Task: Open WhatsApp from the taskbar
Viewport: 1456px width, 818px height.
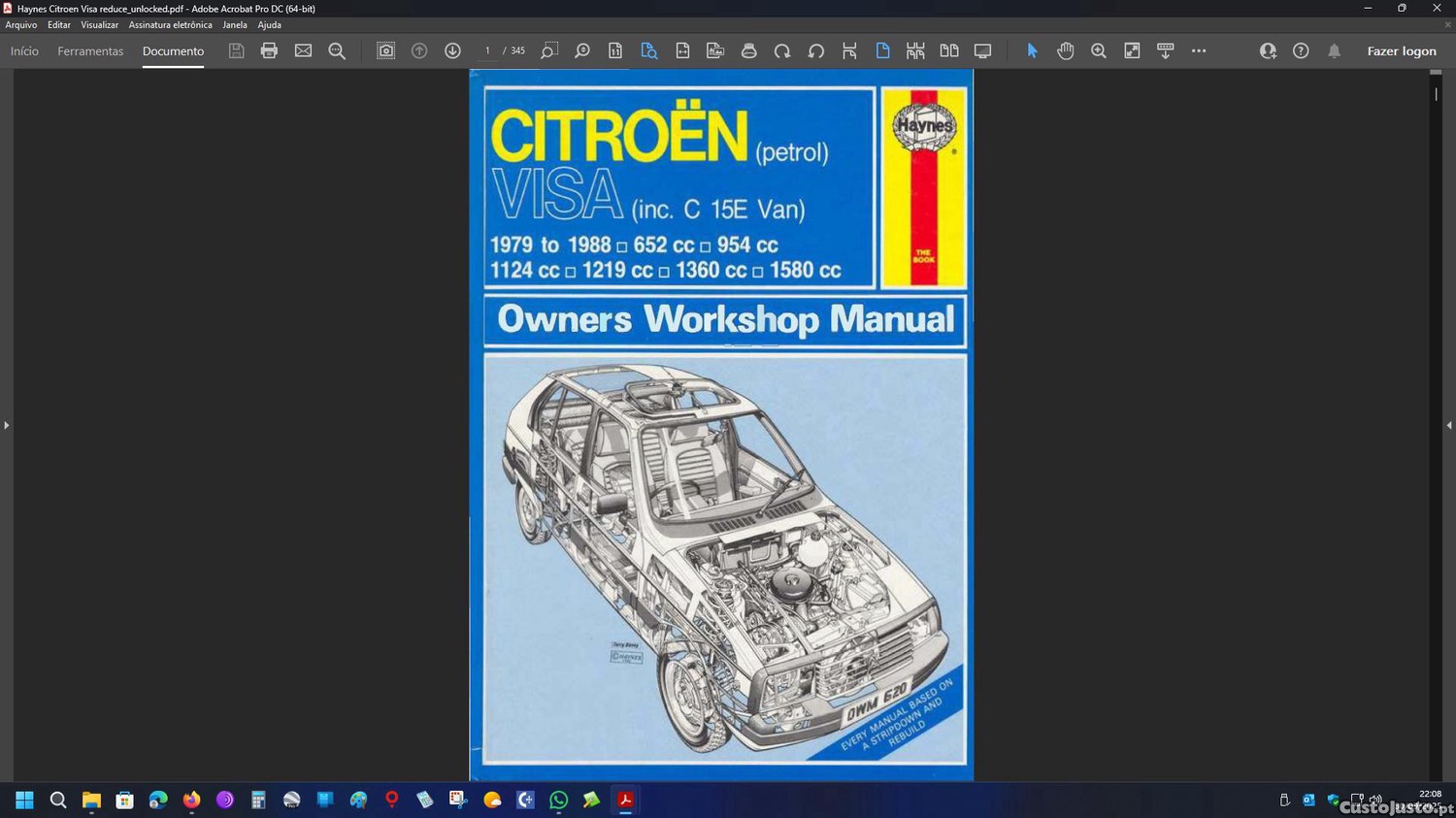Action: (x=558, y=801)
